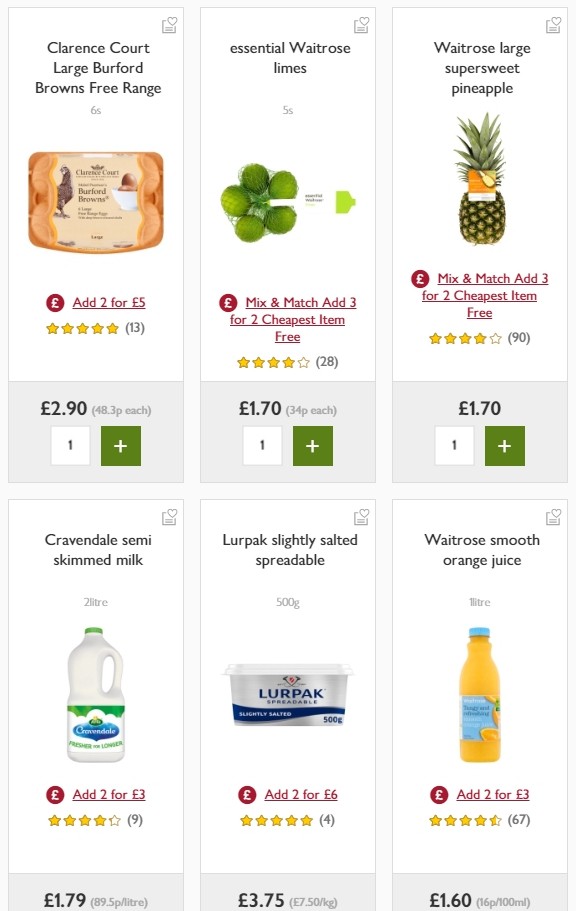Click the save icon on smooth orange juice card
Viewport: 576px width, 911px height.
click(x=553, y=517)
